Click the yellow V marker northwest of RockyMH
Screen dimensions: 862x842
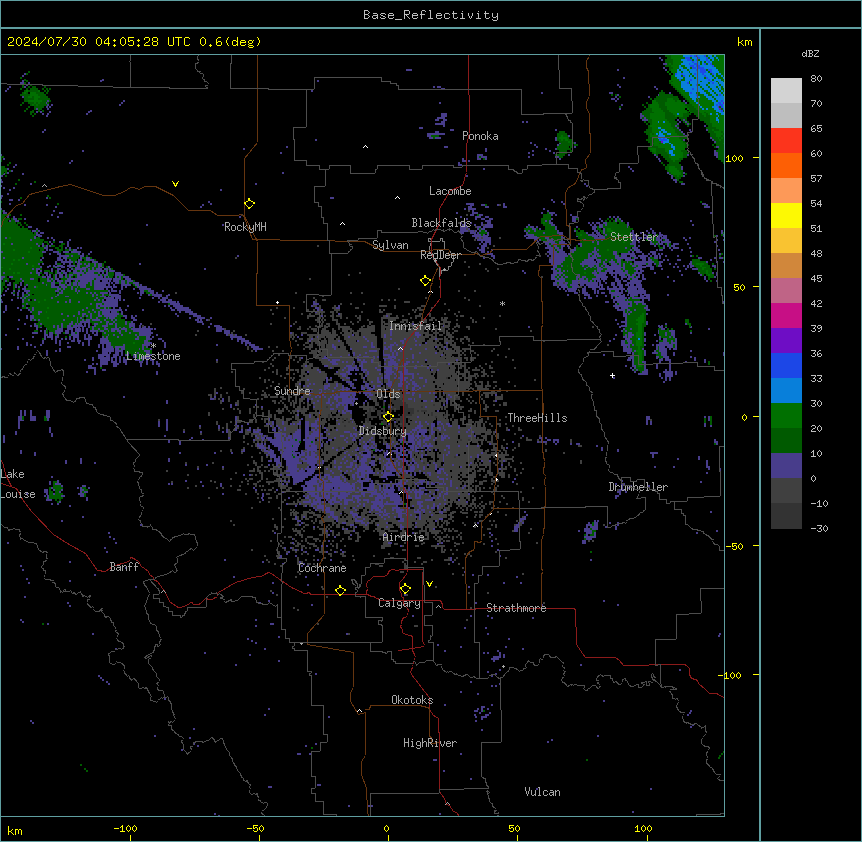tap(175, 184)
